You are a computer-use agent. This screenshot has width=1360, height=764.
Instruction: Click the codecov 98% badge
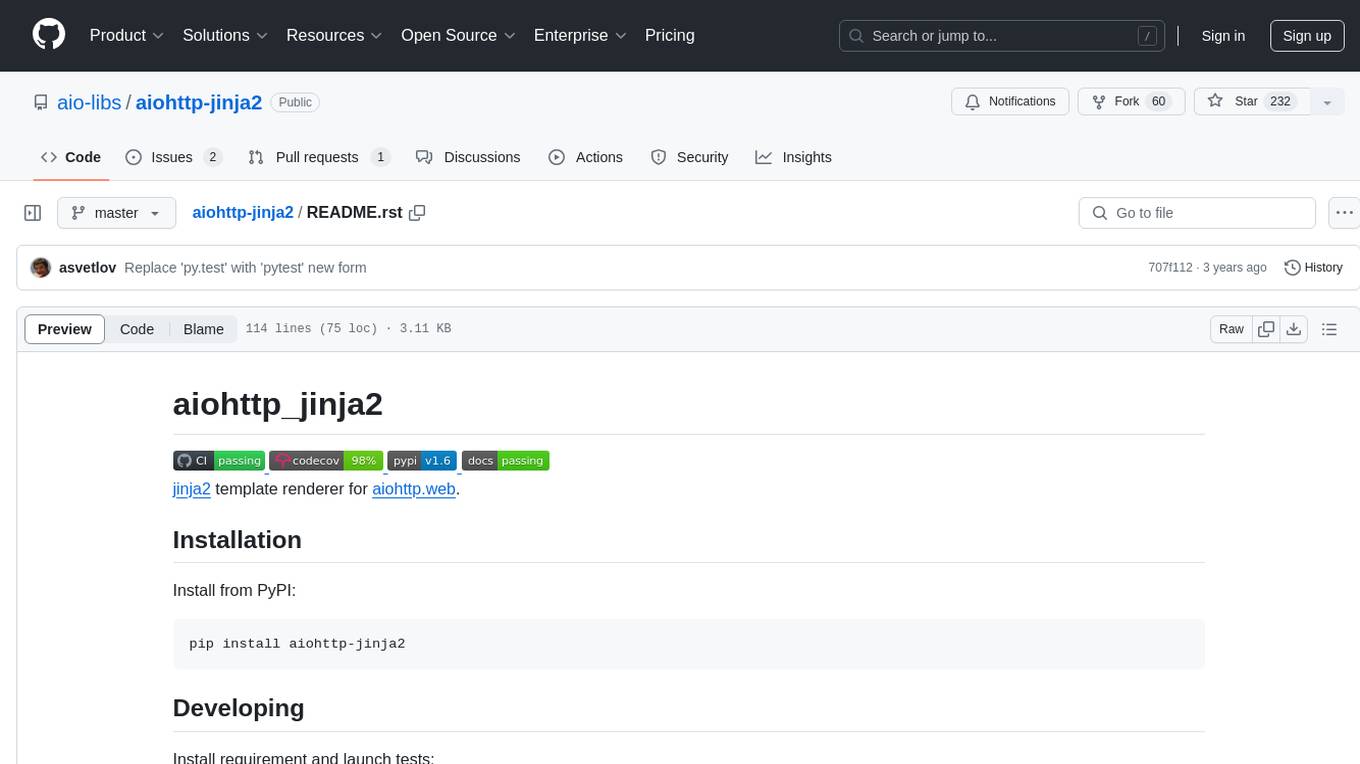(x=326, y=460)
